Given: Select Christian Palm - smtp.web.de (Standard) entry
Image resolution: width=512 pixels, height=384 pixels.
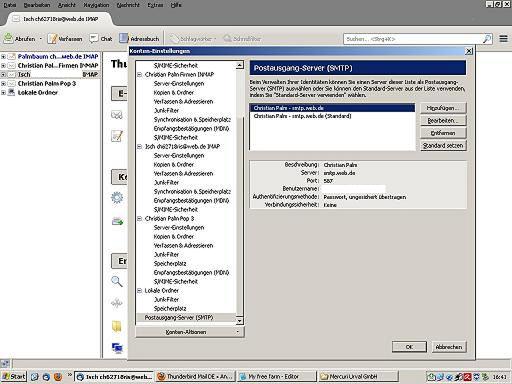Looking at the screenshot, I should [332, 116].
